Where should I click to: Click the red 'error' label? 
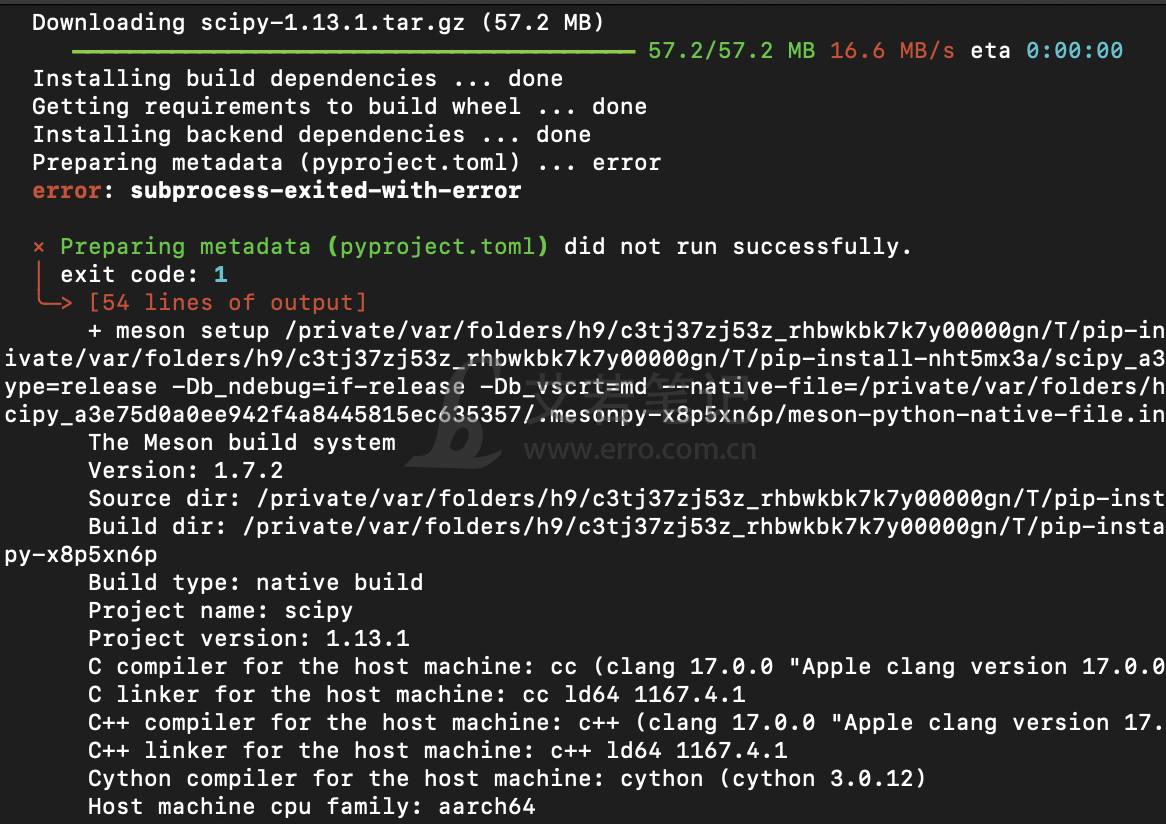(x=67, y=190)
